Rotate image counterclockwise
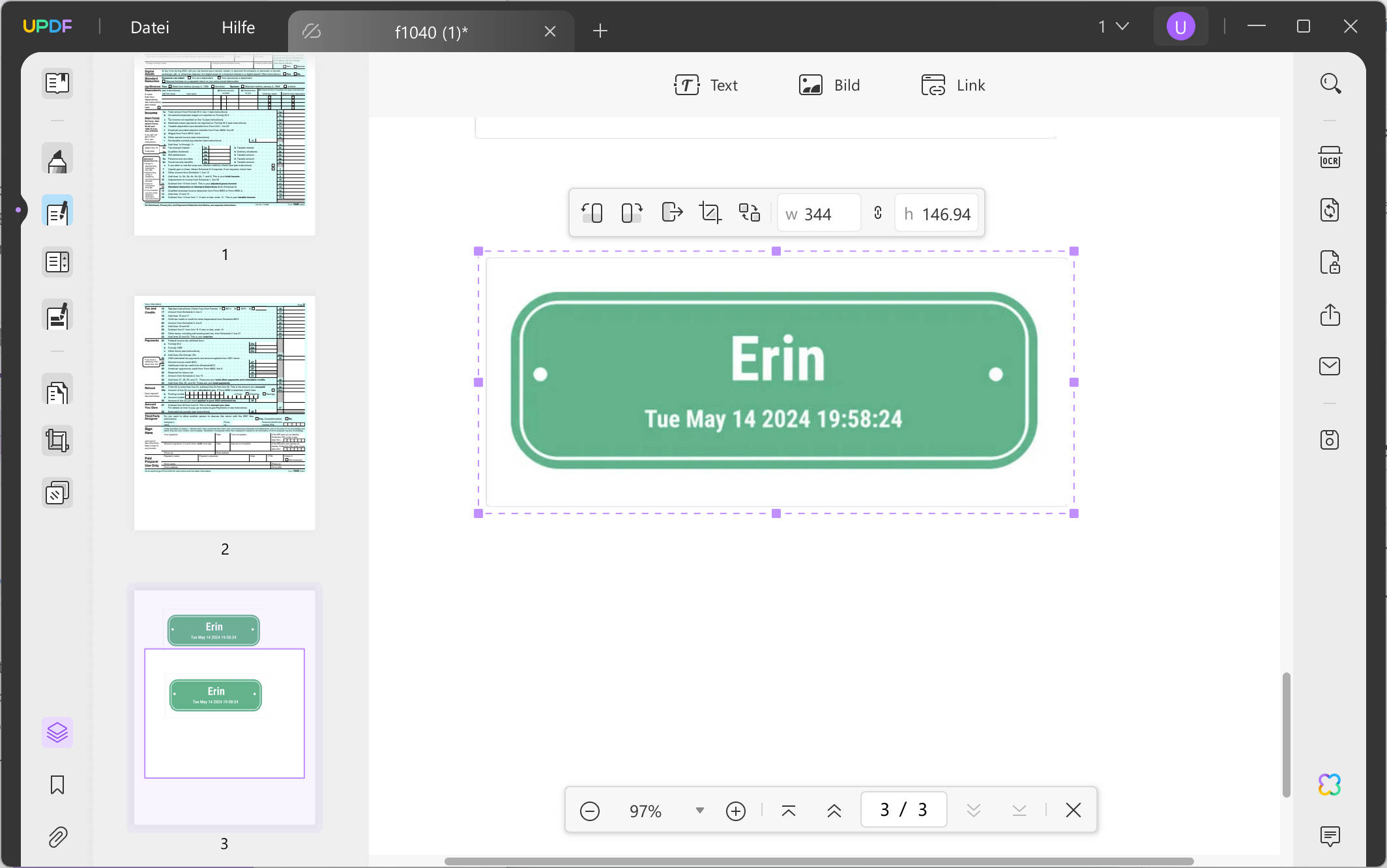The width and height of the screenshot is (1387, 868). (x=592, y=213)
